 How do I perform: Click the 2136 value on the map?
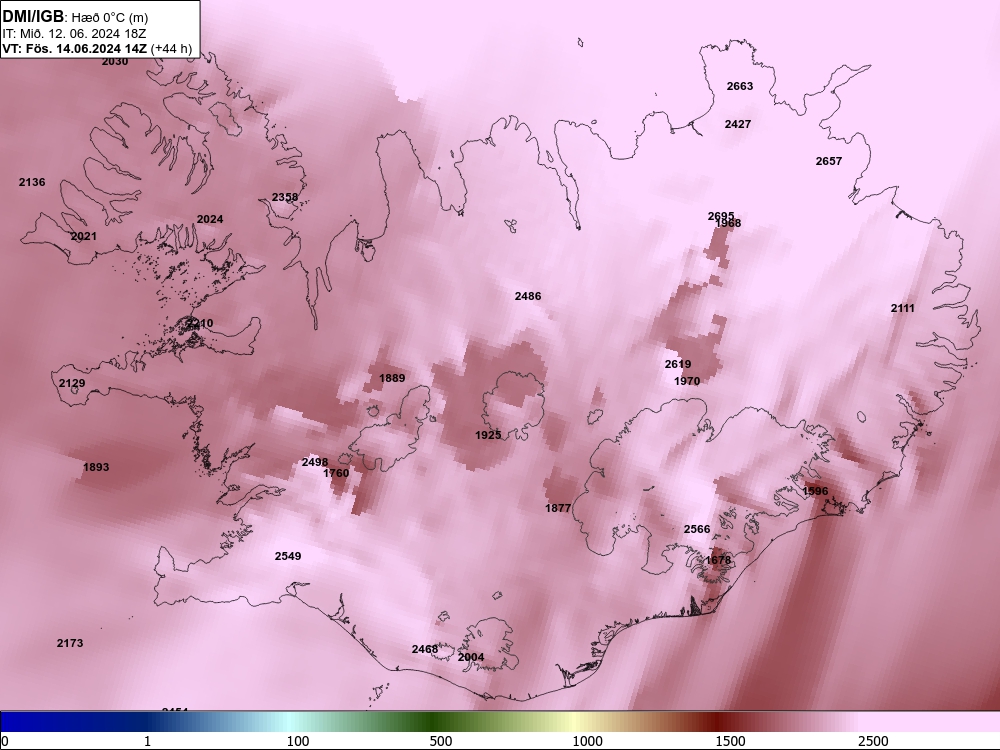(x=32, y=182)
